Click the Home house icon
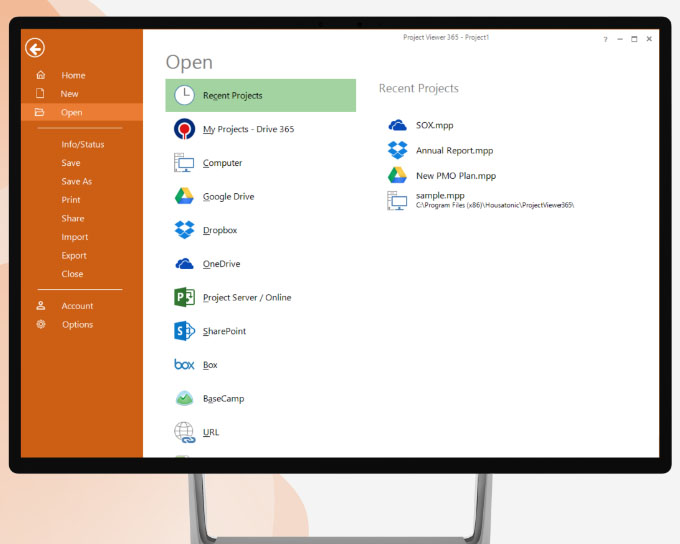Image resolution: width=680 pixels, height=544 pixels. (x=41, y=75)
